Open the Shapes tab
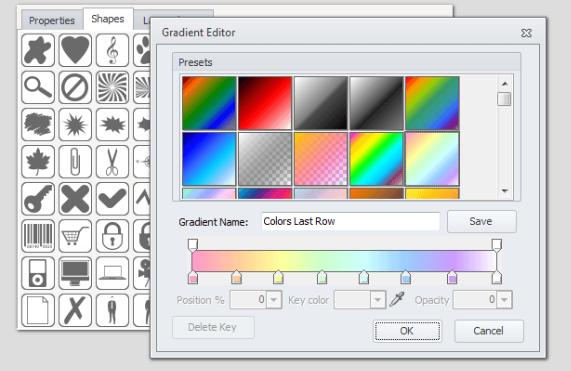571x371 pixels. (108, 19)
